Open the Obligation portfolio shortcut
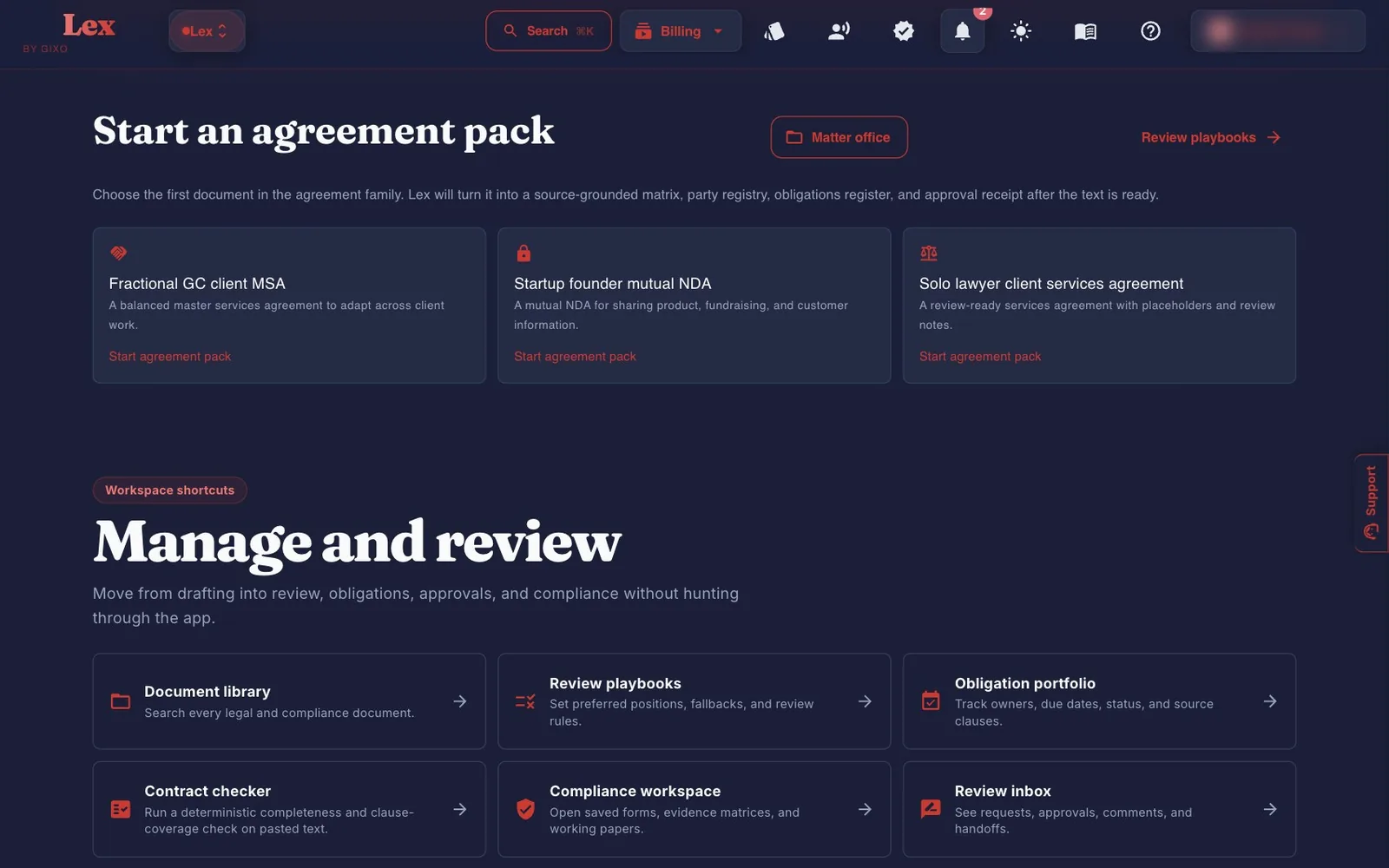 click(1099, 701)
